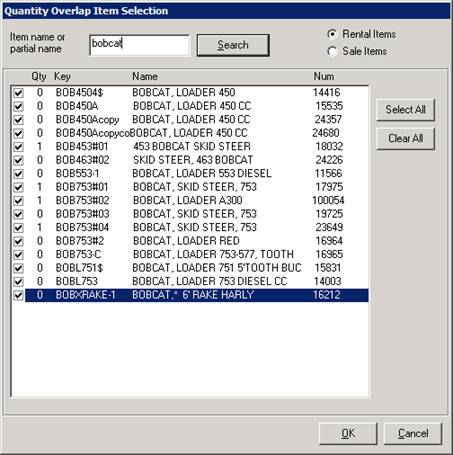
Task: Select the row with Num 15535
Action: click(197, 106)
